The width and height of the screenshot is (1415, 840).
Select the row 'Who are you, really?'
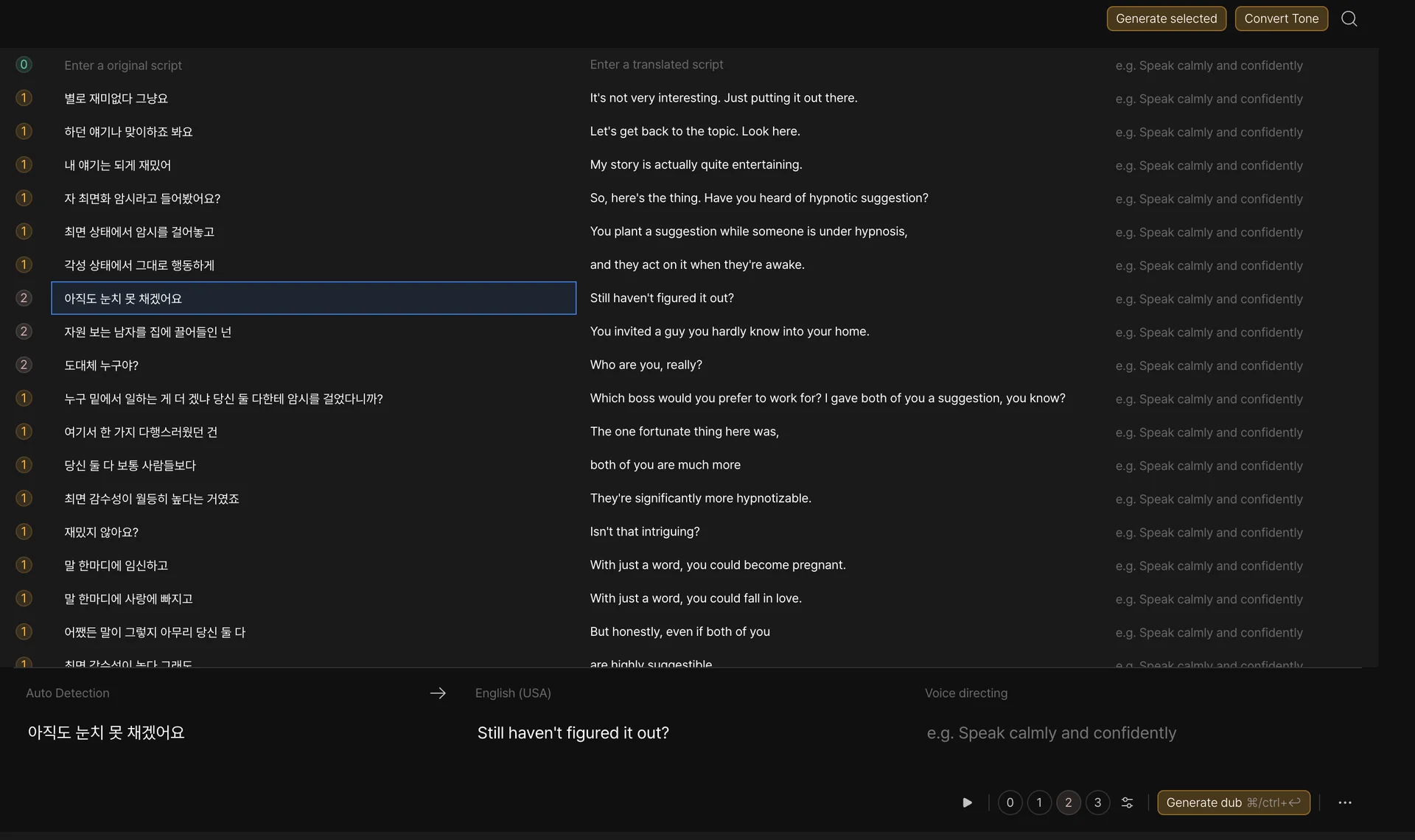pyautogui.click(x=646, y=365)
